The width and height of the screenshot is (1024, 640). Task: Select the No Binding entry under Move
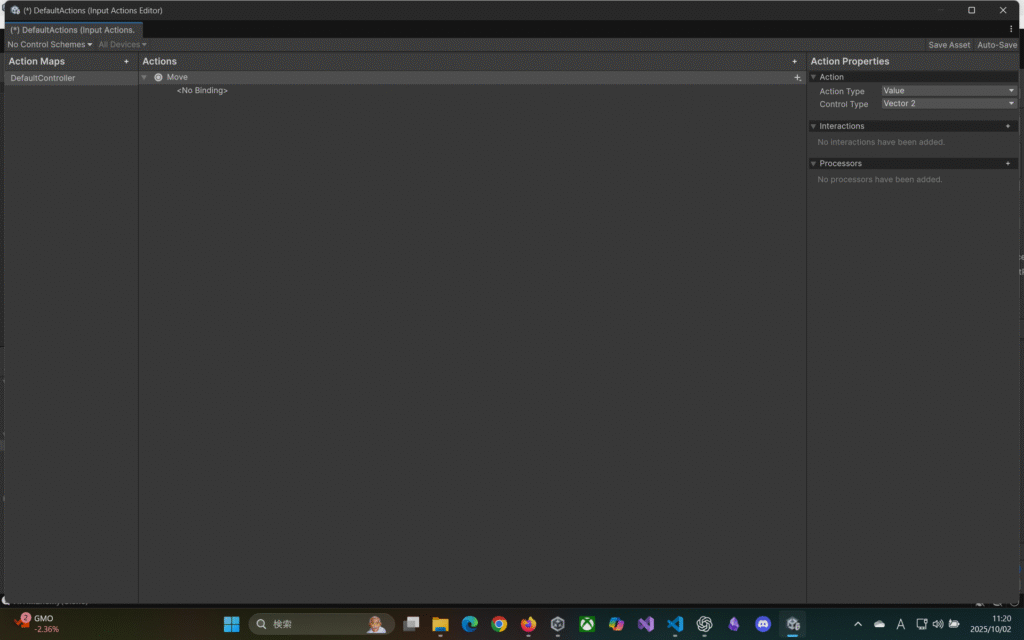coord(202,91)
